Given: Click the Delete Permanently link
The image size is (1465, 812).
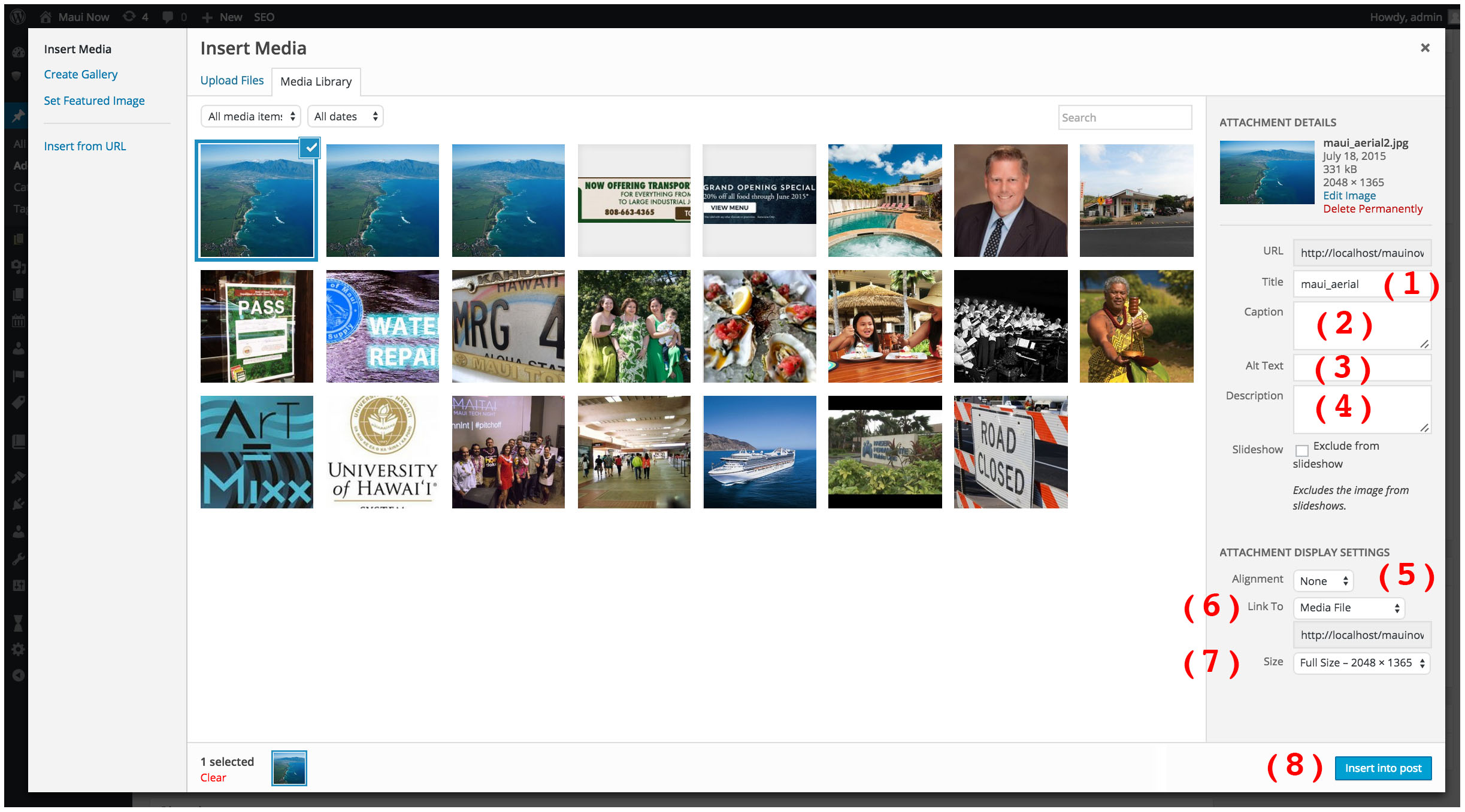Looking at the screenshot, I should (x=1372, y=209).
